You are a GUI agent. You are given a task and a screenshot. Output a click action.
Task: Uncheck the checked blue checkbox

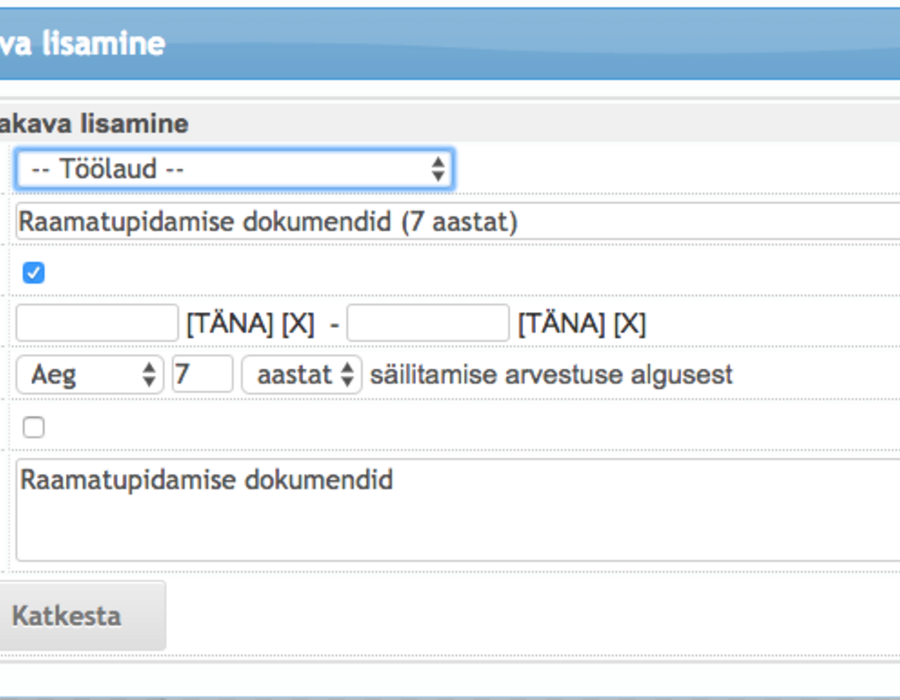click(x=33, y=273)
